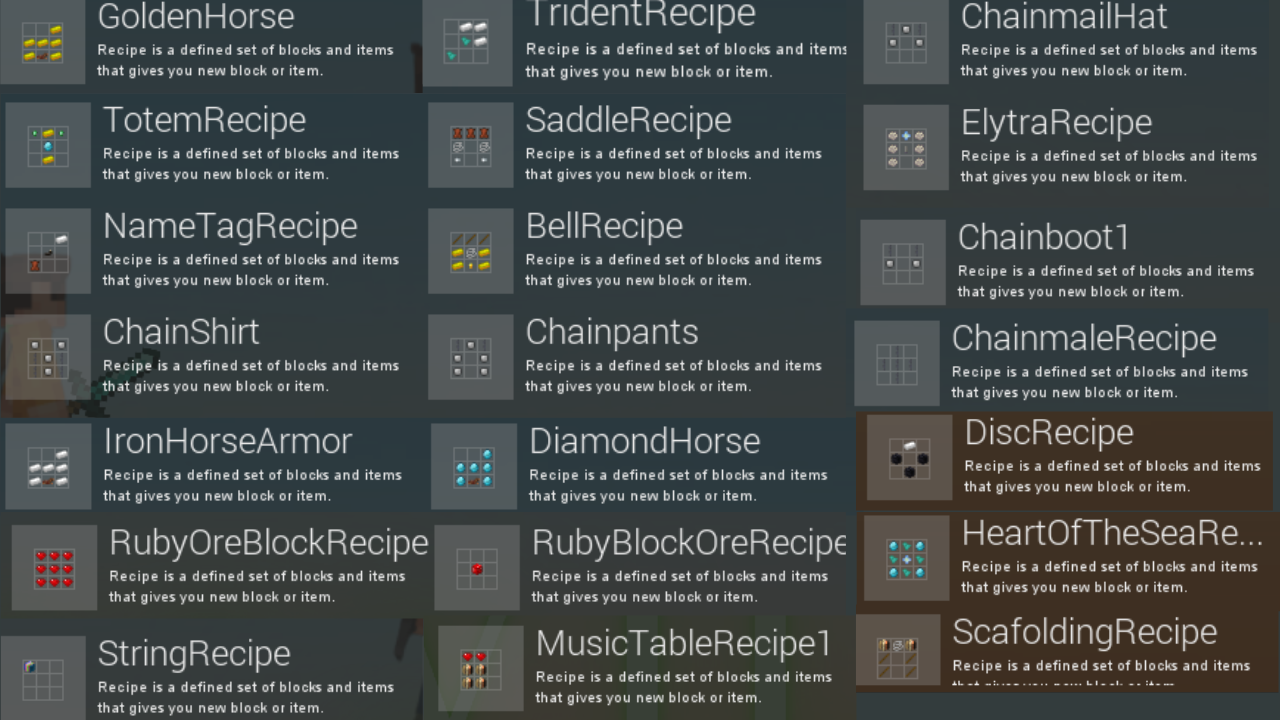The image size is (1280, 720).
Task: Click the SaddleRecipe crafting grid icon
Action: (x=471, y=145)
